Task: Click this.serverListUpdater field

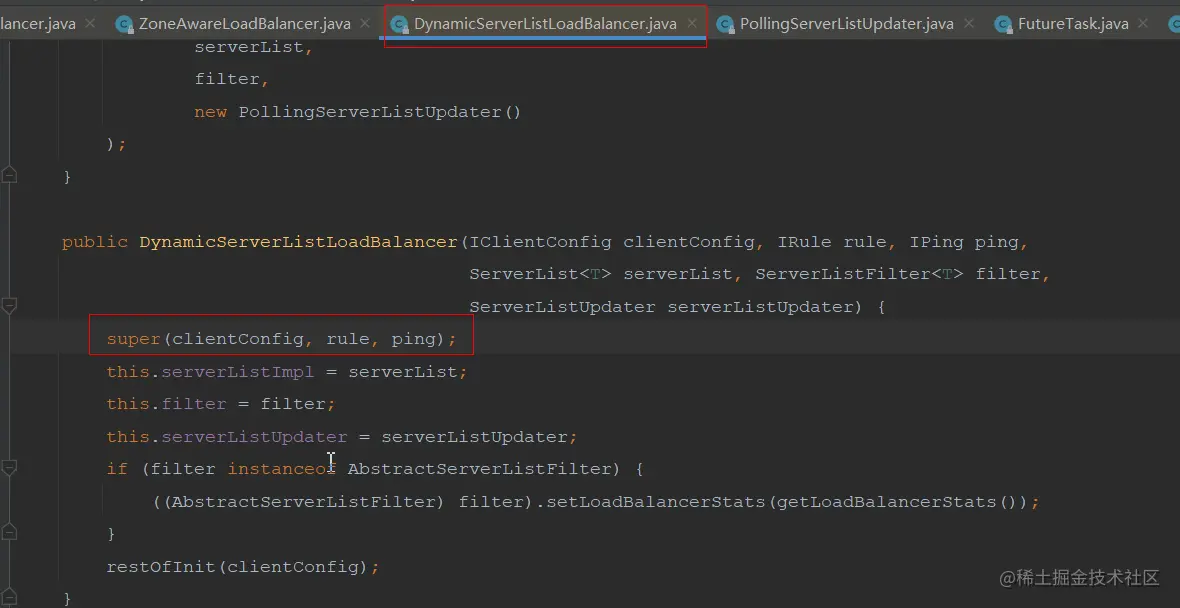Action: click(x=254, y=436)
